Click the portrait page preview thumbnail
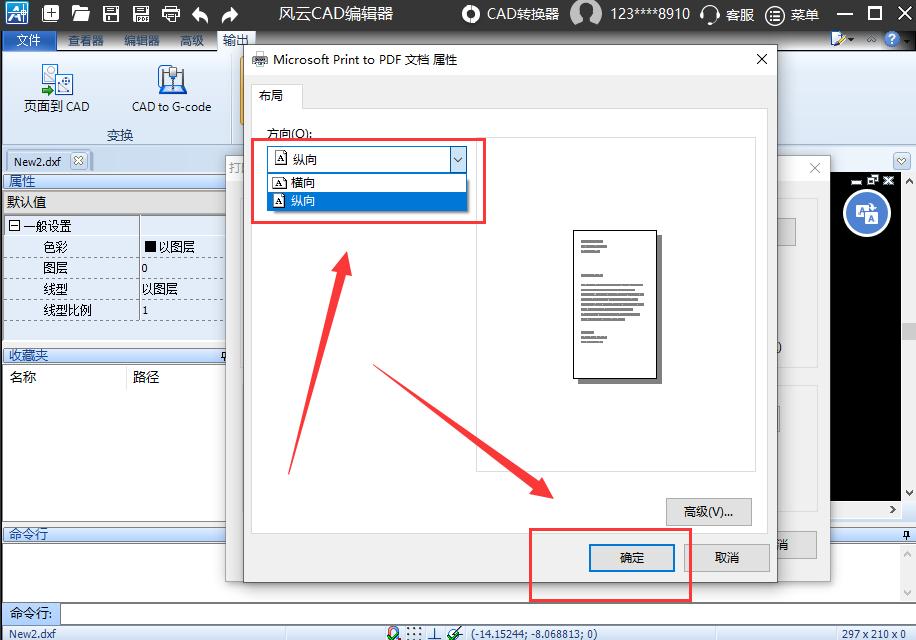 pos(616,305)
